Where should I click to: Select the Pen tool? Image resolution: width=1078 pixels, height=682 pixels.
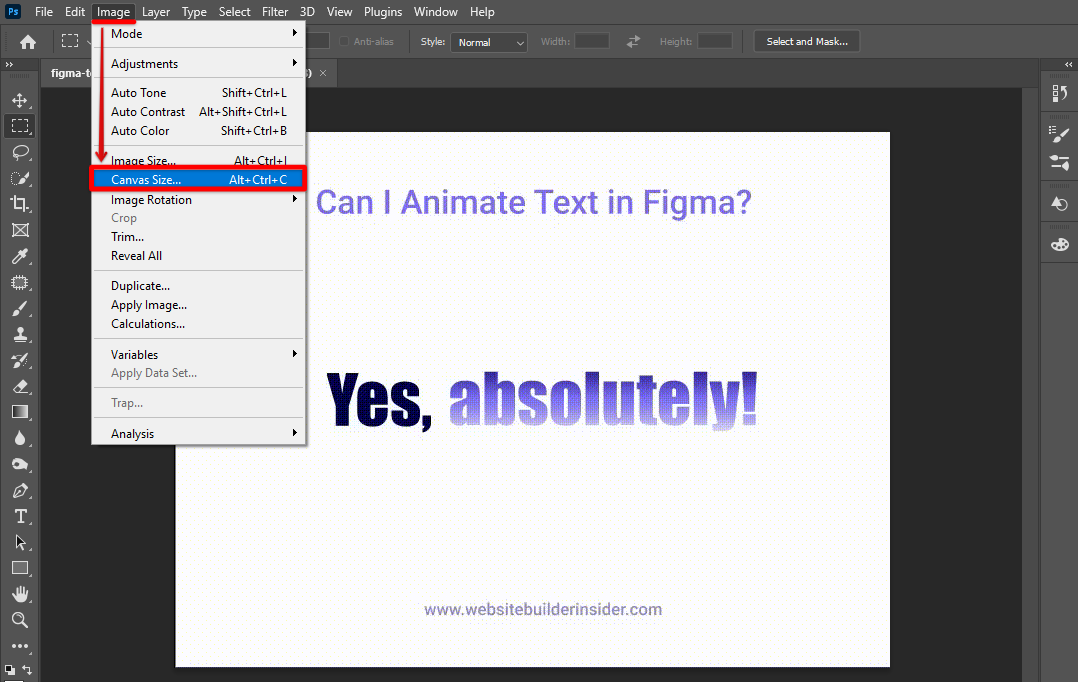20,491
